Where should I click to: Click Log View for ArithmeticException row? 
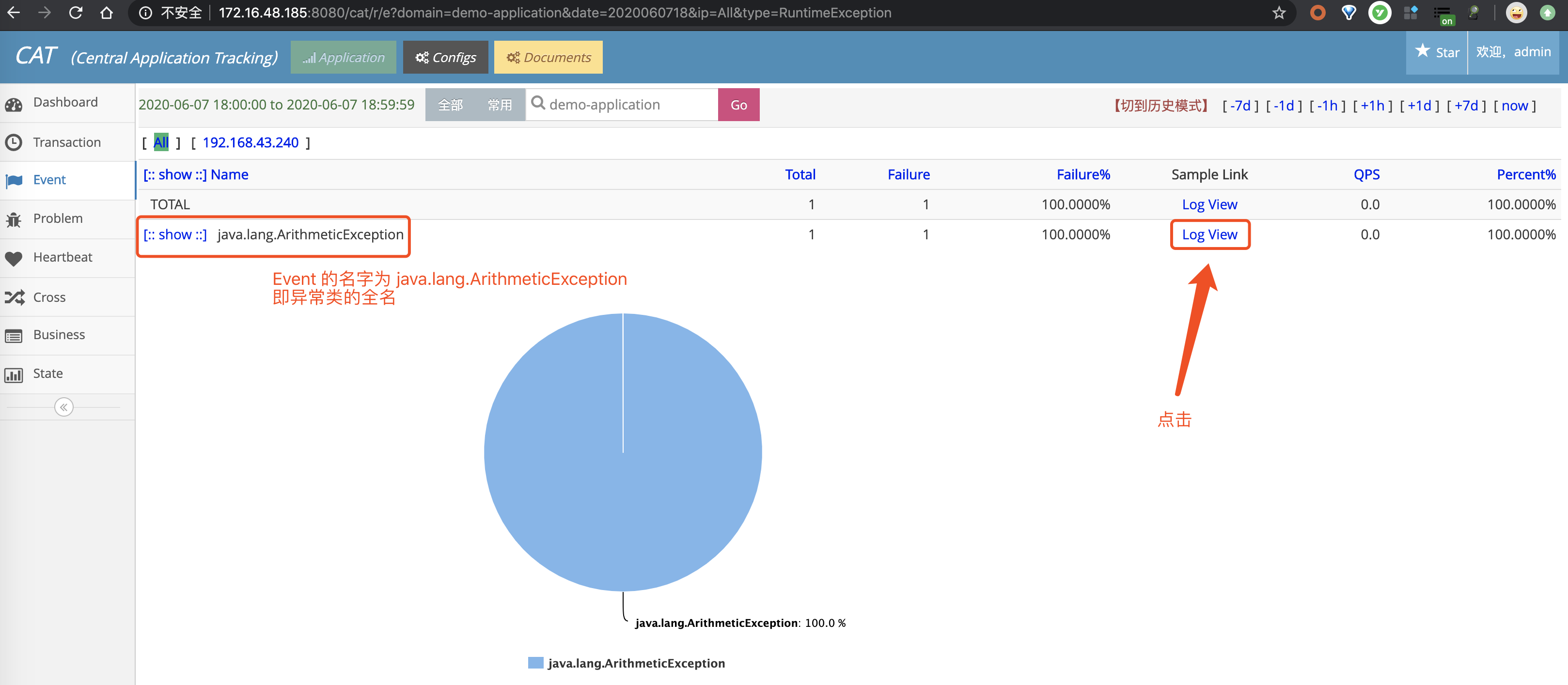[1209, 235]
